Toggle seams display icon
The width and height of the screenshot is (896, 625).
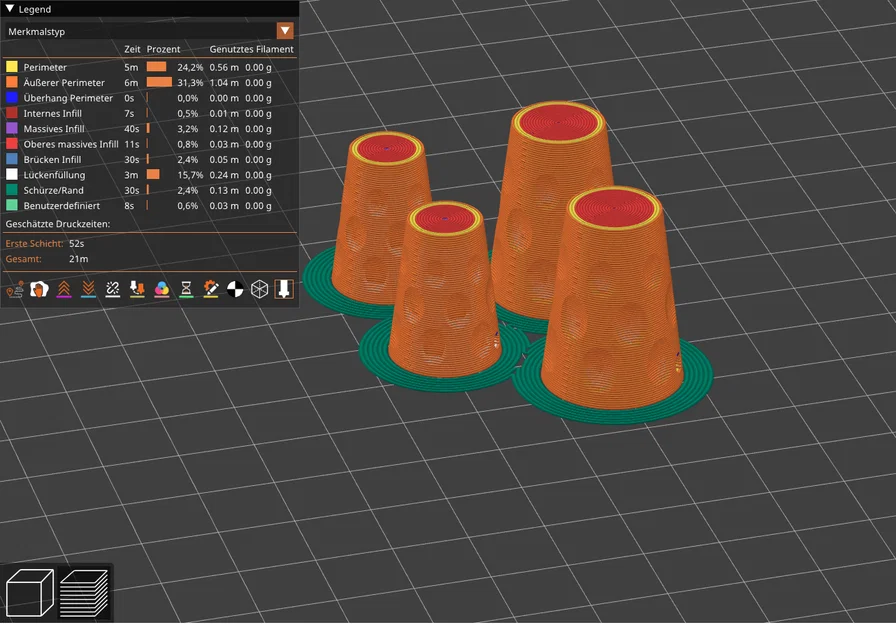[x=114, y=289]
